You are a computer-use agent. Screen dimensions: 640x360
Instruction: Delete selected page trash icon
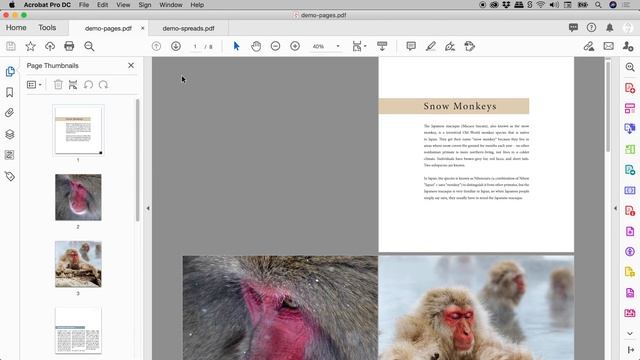58,84
